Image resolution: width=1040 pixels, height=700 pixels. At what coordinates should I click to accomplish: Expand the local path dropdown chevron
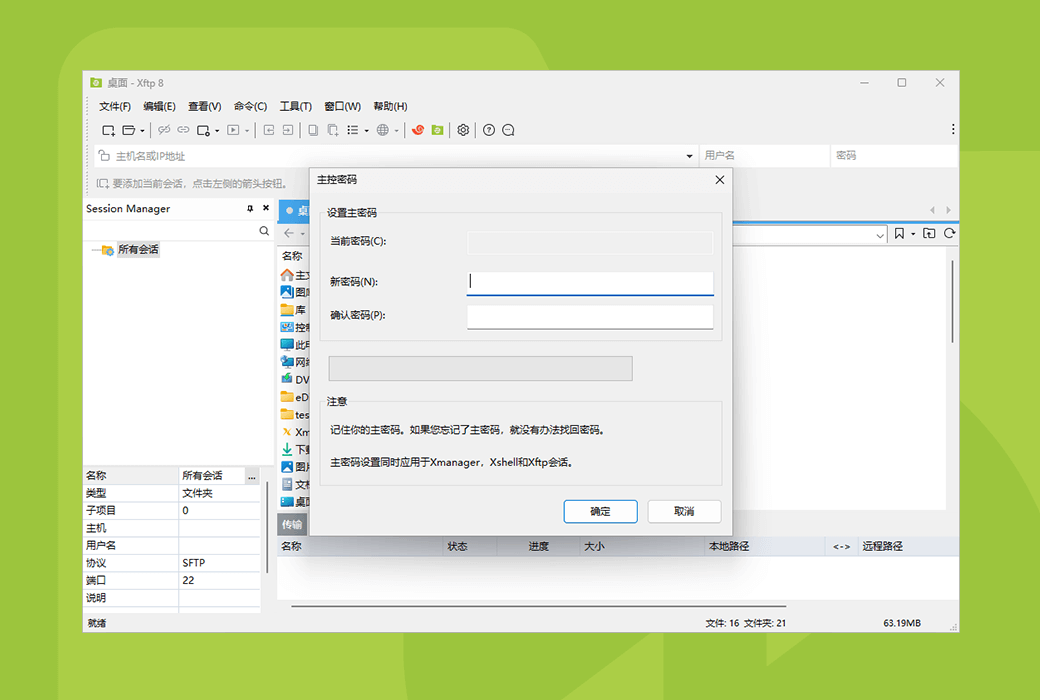(879, 235)
